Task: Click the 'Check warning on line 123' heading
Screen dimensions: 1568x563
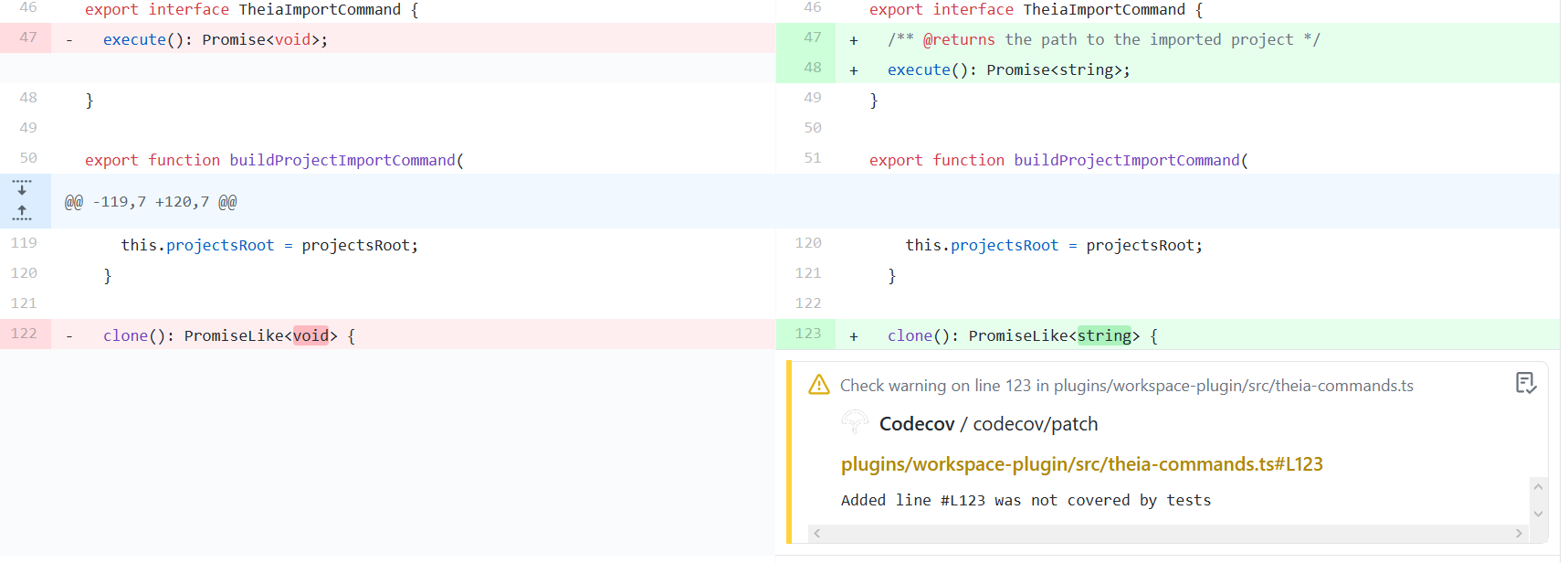Action: [x=1126, y=386]
